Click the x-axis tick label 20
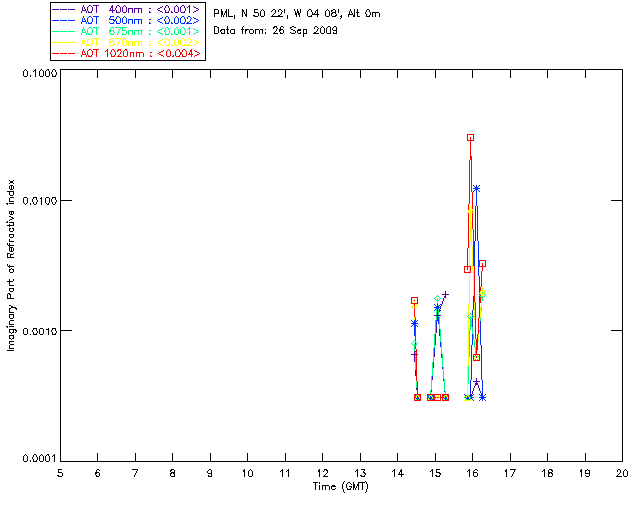This screenshot has width=640, height=512. tap(622, 473)
